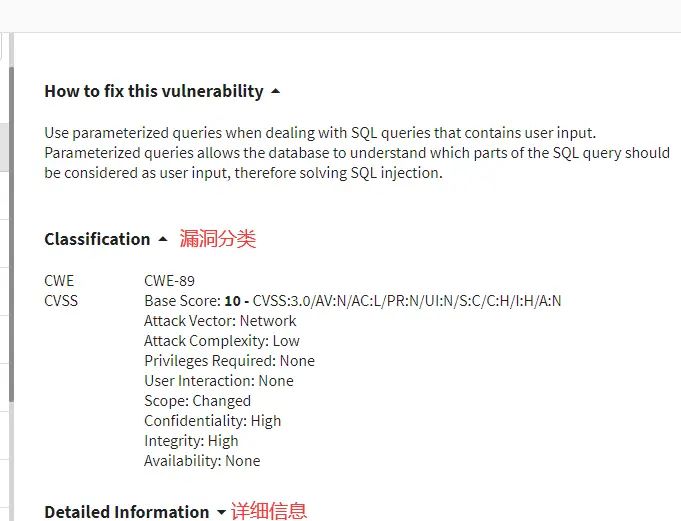The height and width of the screenshot is (521, 681).
Task: Select the Attack Complexity: Low line
Action: click(221, 341)
